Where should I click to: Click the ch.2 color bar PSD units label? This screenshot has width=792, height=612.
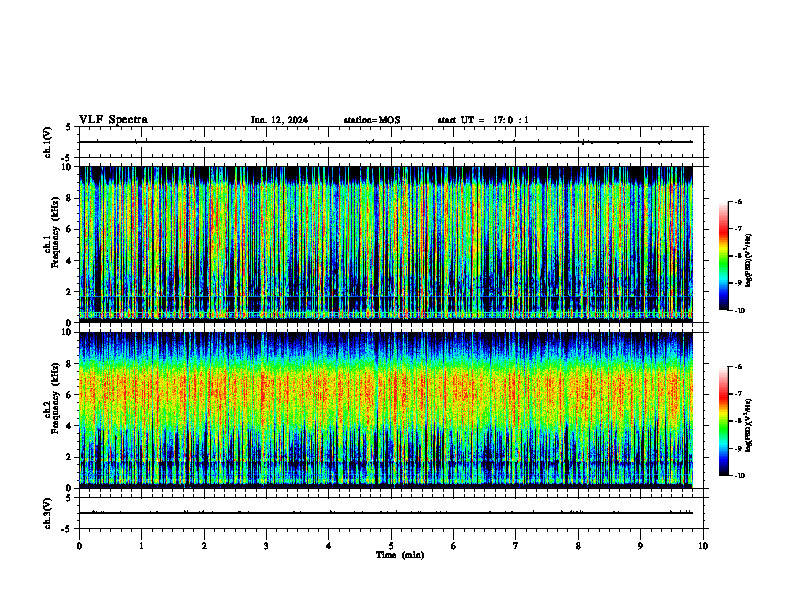coord(749,426)
